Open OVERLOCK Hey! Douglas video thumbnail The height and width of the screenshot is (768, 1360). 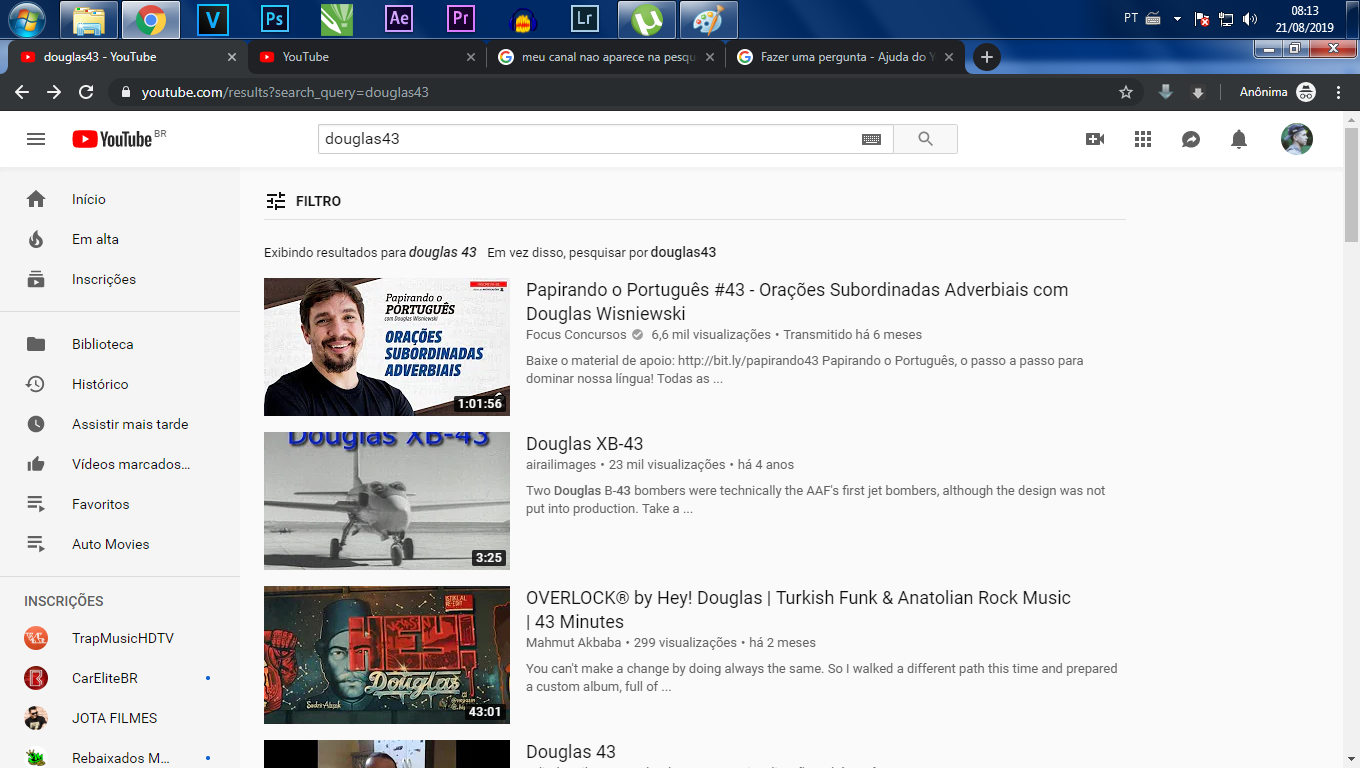387,655
